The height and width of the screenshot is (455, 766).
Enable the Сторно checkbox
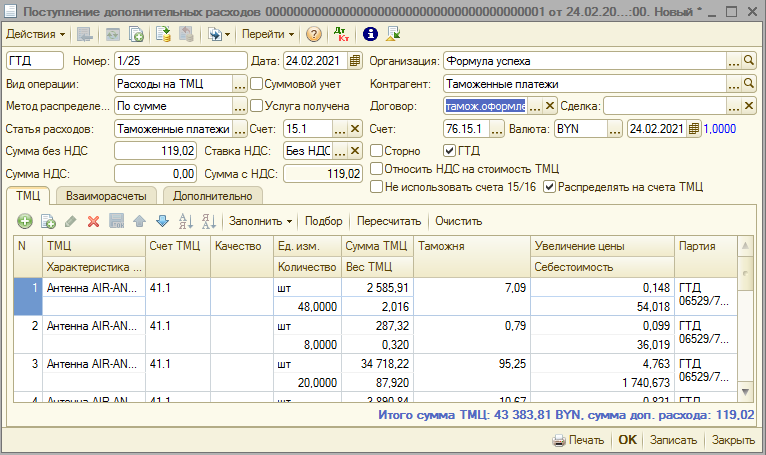pyautogui.click(x=377, y=150)
